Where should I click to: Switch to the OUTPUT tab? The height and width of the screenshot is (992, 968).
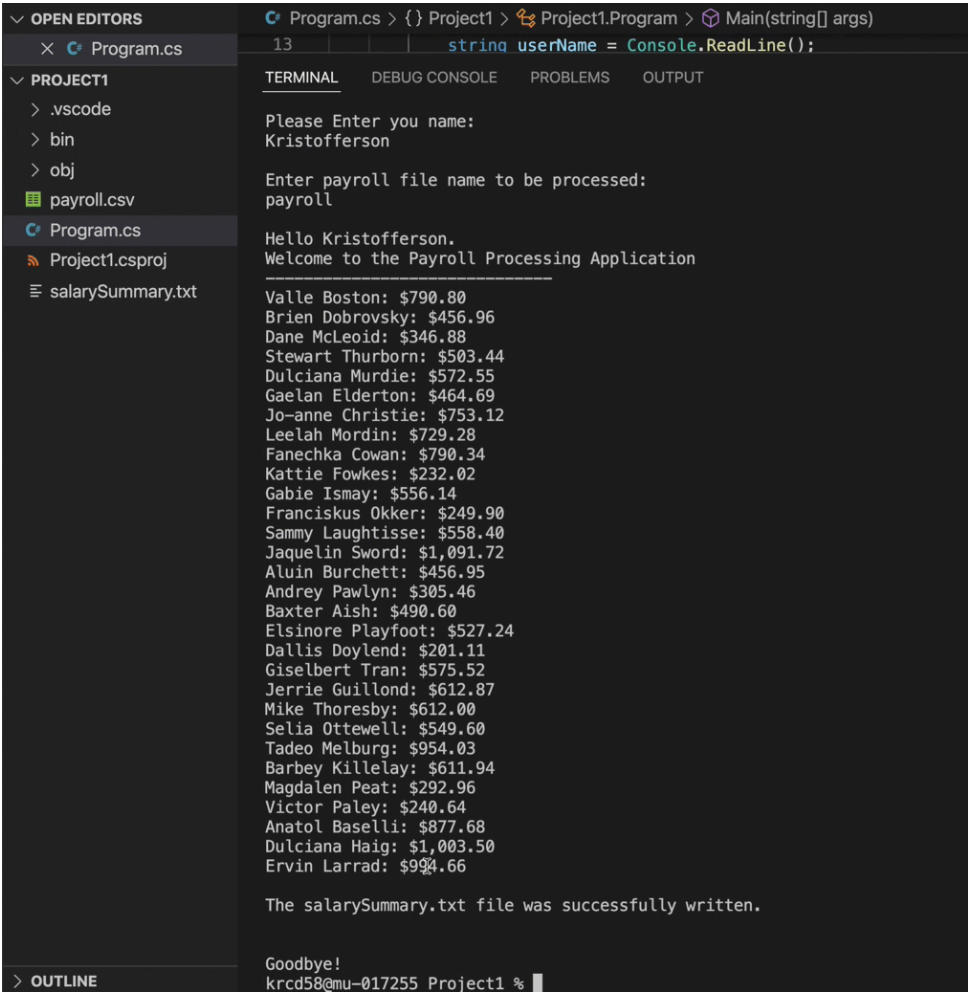(673, 78)
